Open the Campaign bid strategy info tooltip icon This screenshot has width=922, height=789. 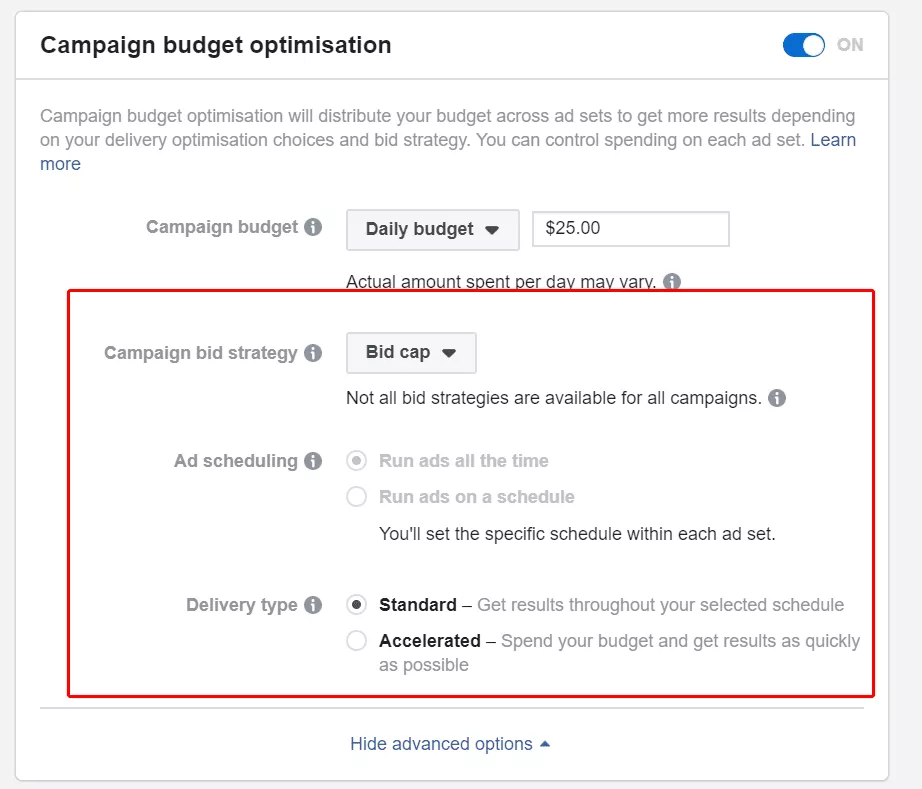click(313, 353)
